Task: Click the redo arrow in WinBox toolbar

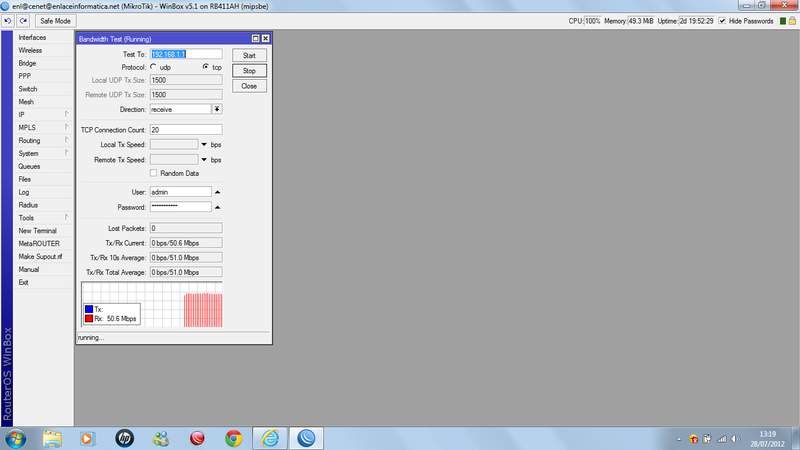Action: [23, 21]
